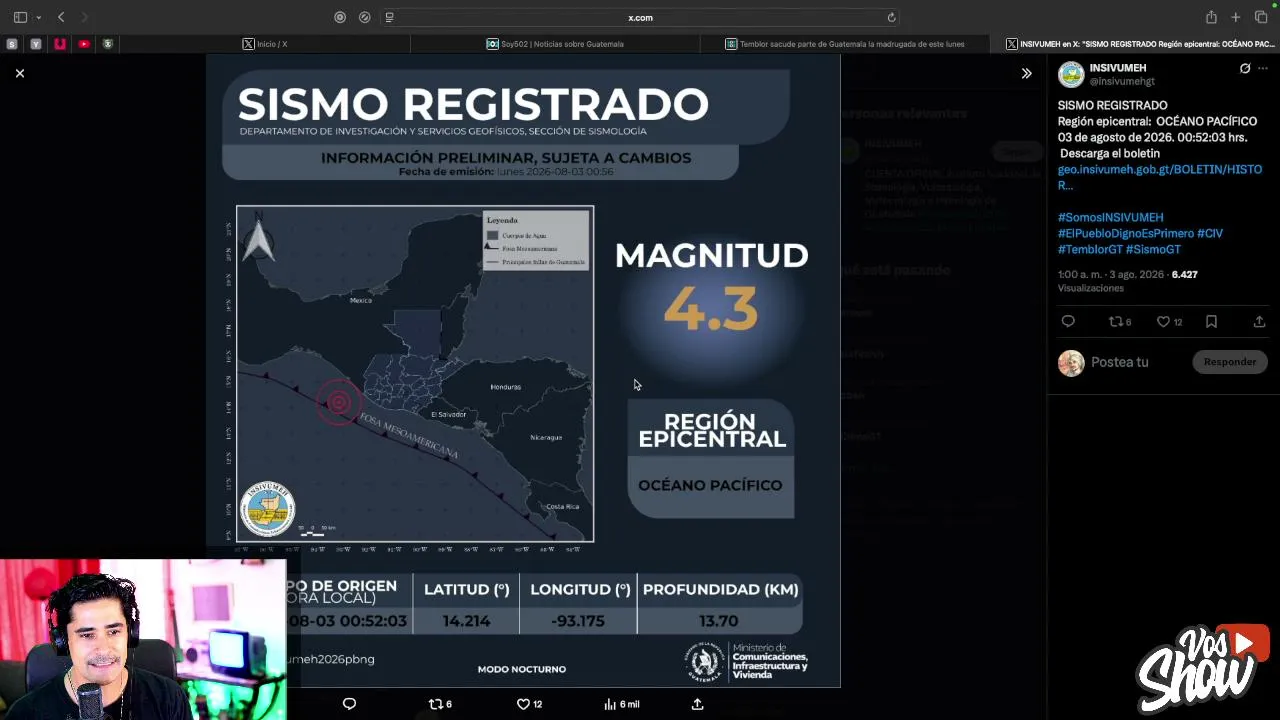Open the #ElPuebloDignoEsPrimero hashtag
1280x720 pixels.
click(1126, 233)
